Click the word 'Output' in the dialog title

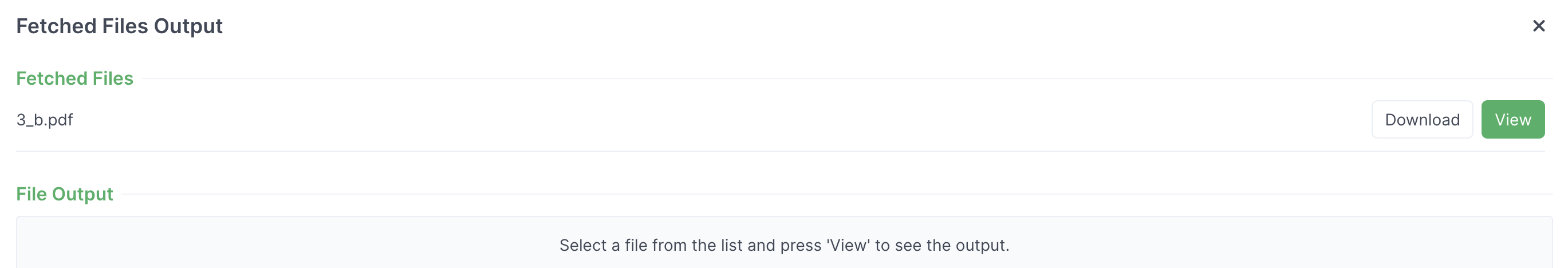point(188,26)
